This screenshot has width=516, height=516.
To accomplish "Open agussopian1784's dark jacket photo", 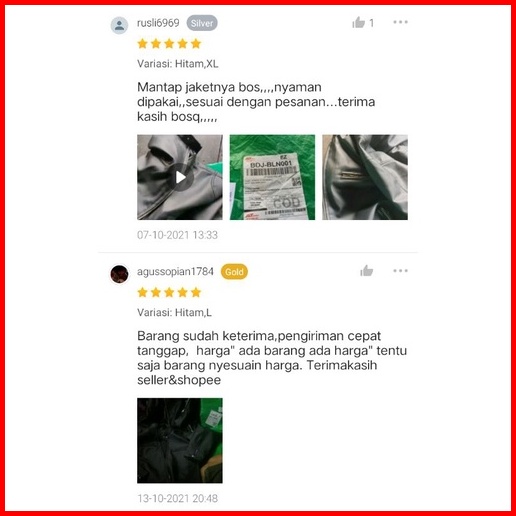I will tap(180, 440).
